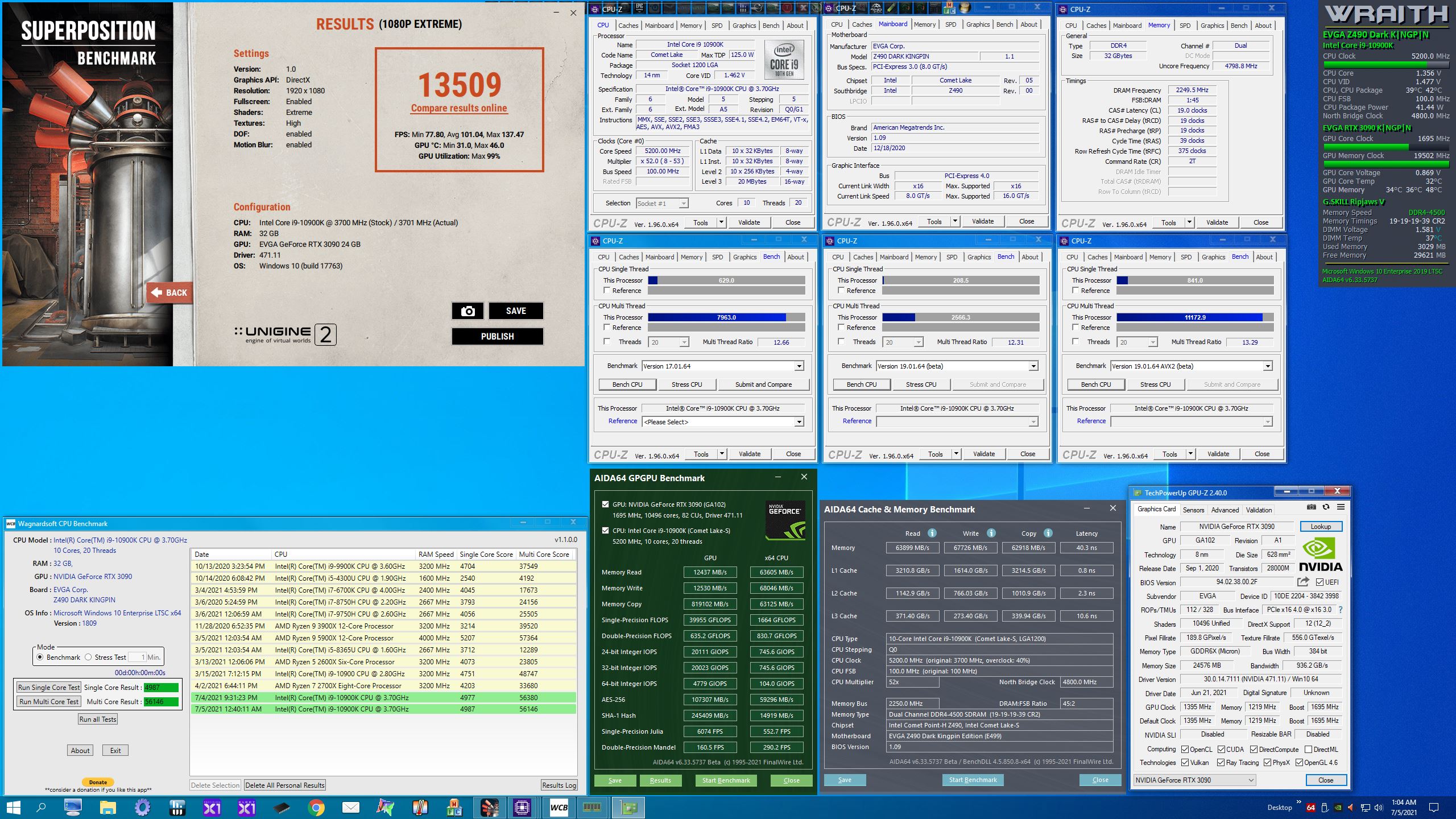Click Memory Read info icon in AIDA64
This screenshot has width=1456, height=819.
coord(932,533)
